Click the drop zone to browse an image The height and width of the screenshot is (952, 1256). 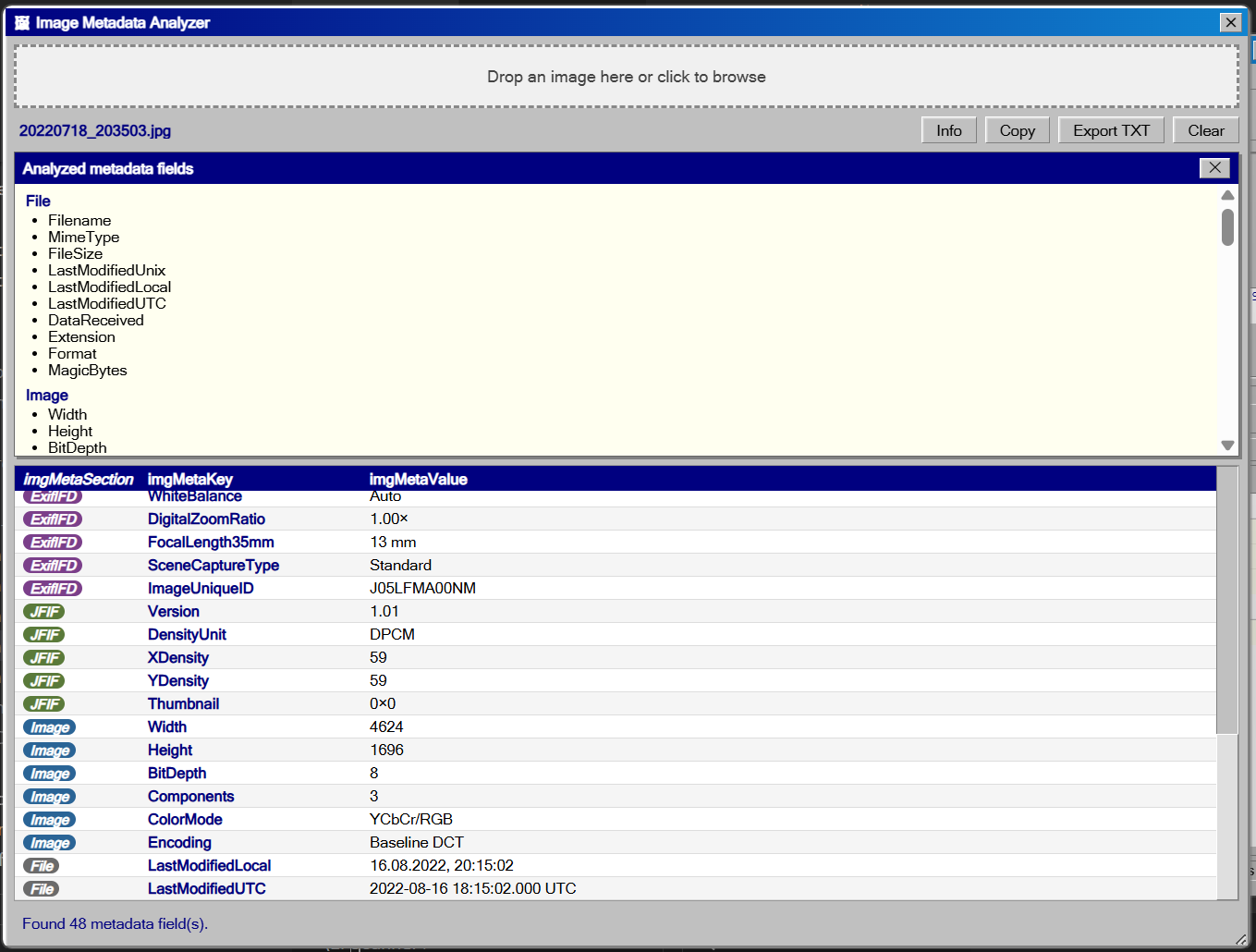coord(627,77)
